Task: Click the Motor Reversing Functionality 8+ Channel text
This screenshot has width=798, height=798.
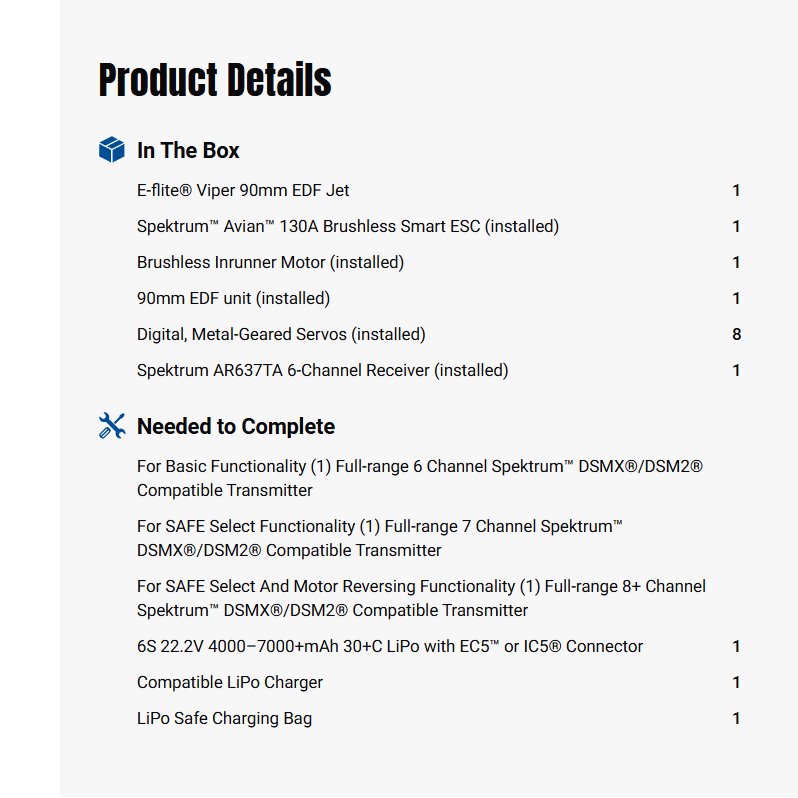Action: [x=421, y=598]
